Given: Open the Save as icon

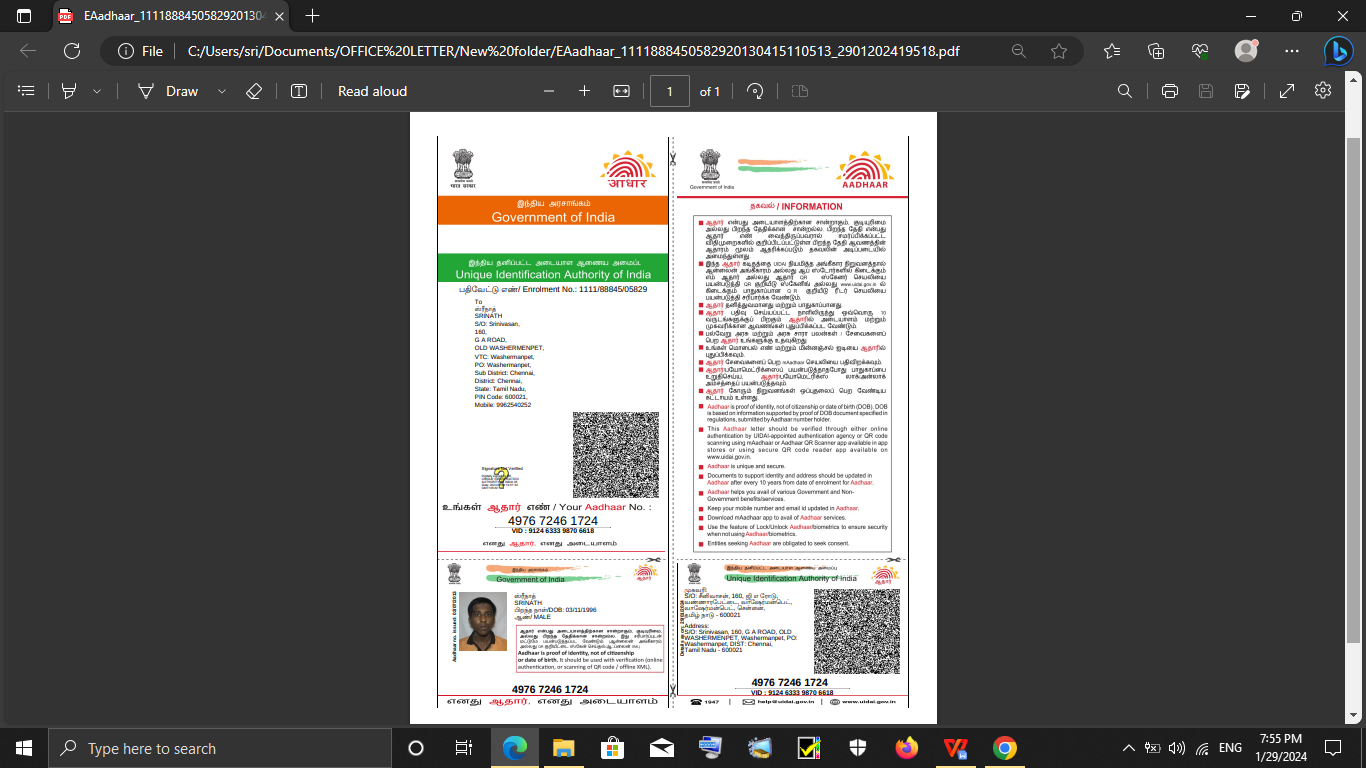Looking at the screenshot, I should coord(1242,91).
